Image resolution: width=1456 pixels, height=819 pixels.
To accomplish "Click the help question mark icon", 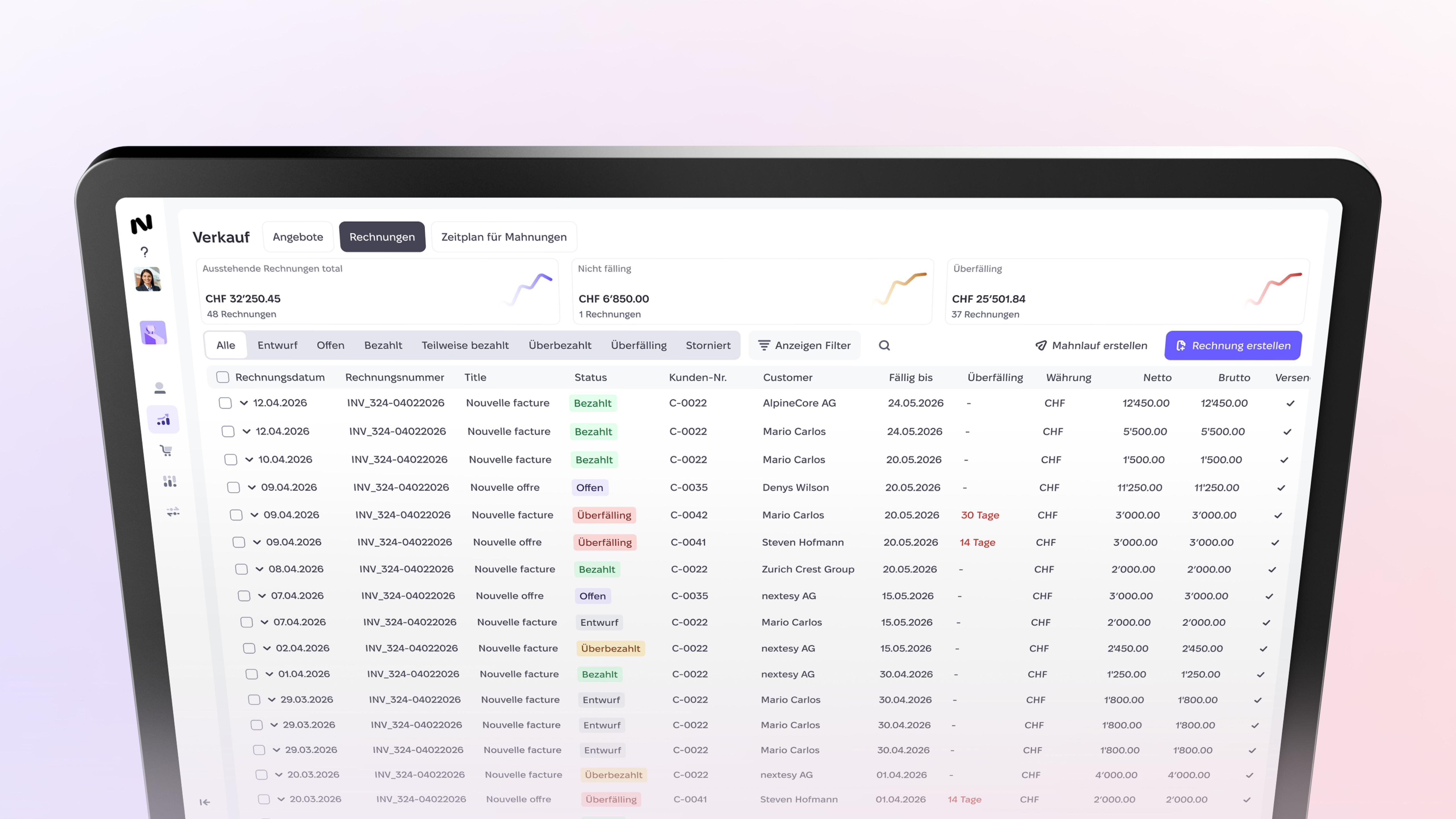I will (144, 251).
